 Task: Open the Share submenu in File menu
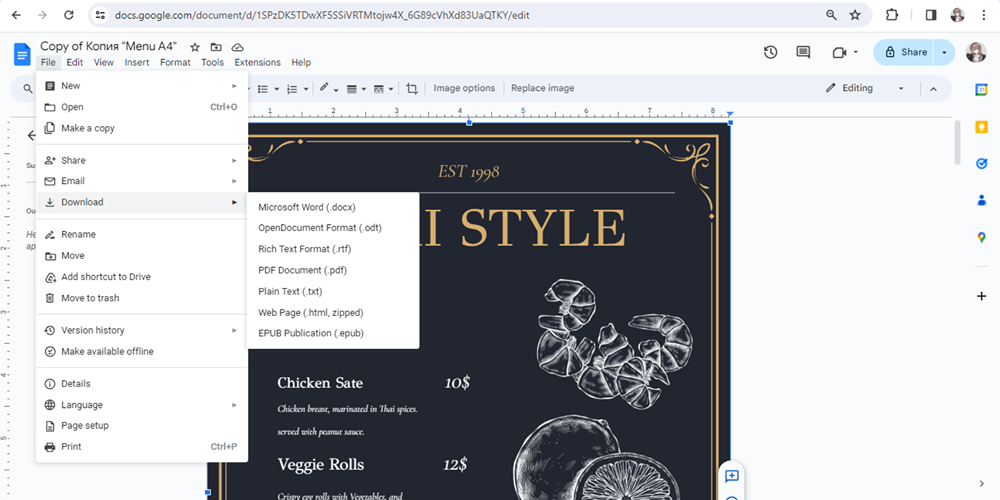(142, 160)
